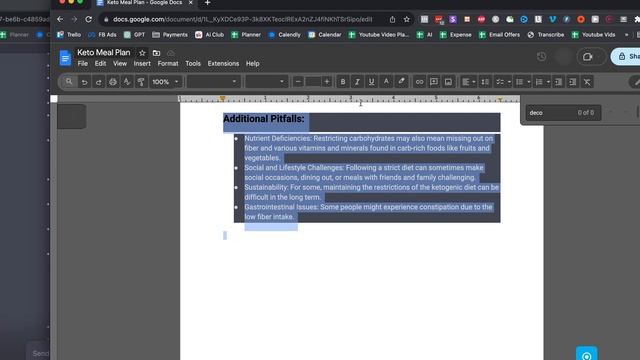The image size is (640, 360).
Task: Insert a checklist from toolbar
Action: tap(500, 82)
